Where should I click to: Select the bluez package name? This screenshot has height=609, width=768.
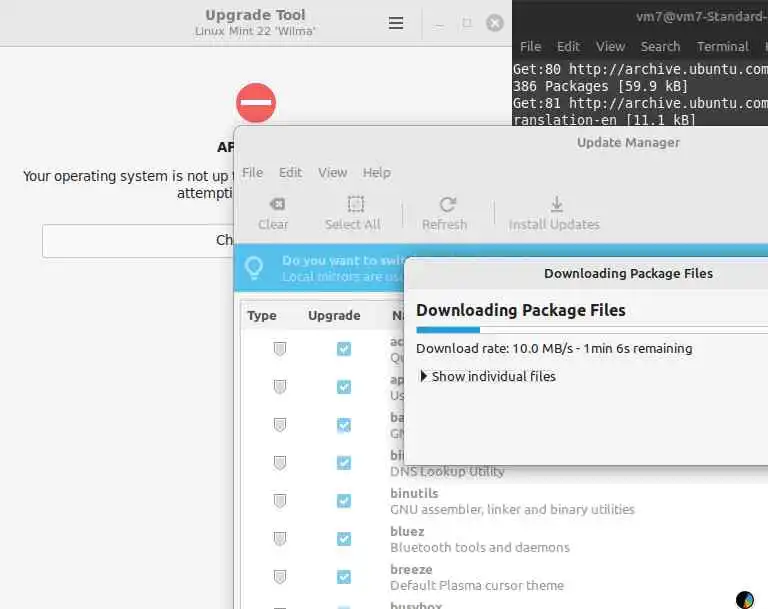(x=407, y=532)
